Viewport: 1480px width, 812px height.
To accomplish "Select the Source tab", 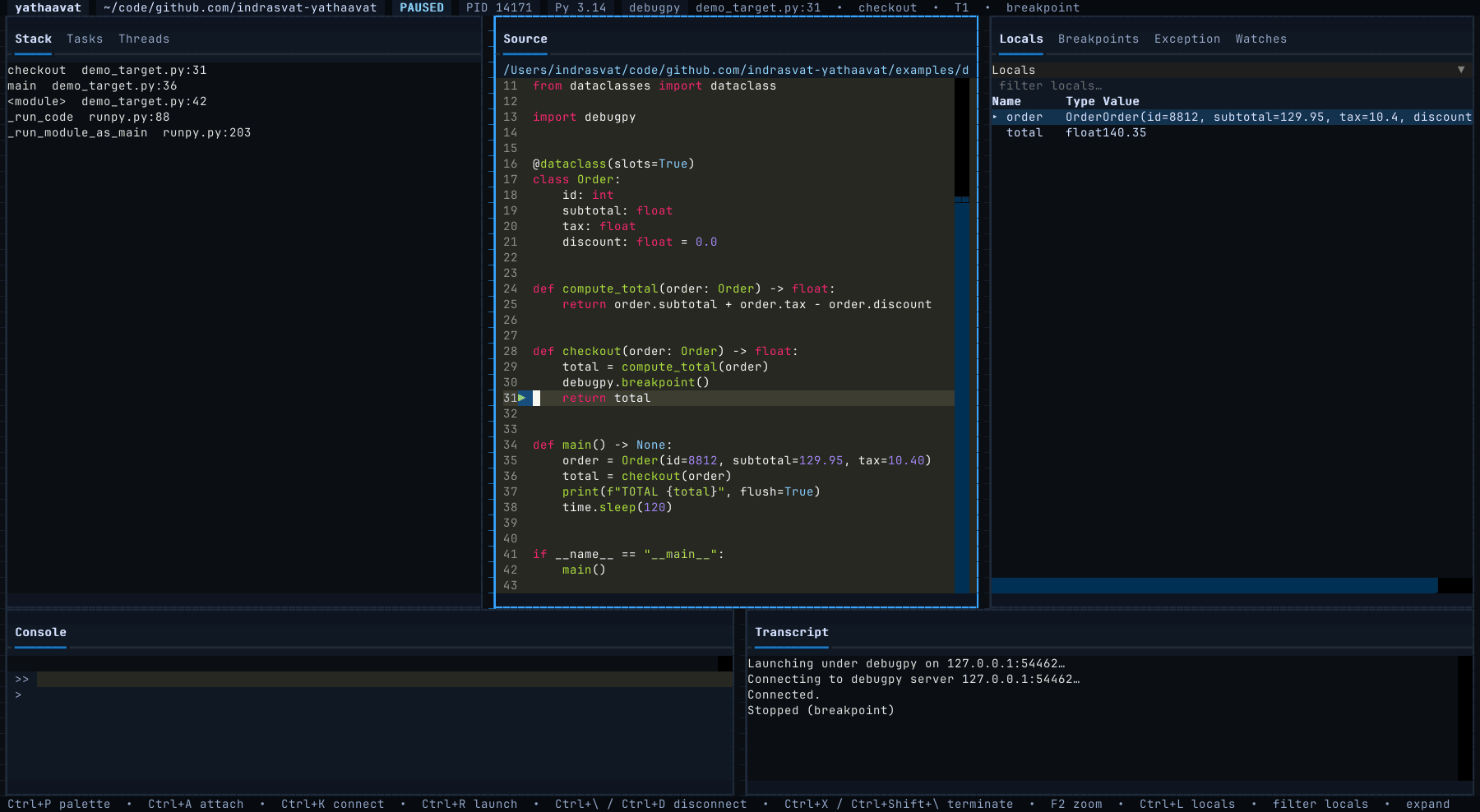I will click(525, 39).
